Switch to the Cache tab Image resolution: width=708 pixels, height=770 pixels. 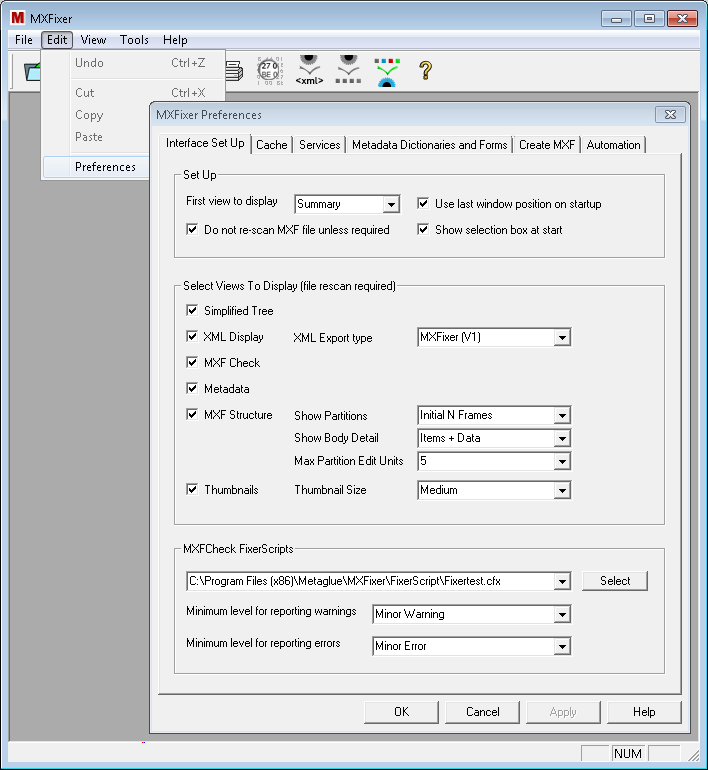[x=272, y=145]
